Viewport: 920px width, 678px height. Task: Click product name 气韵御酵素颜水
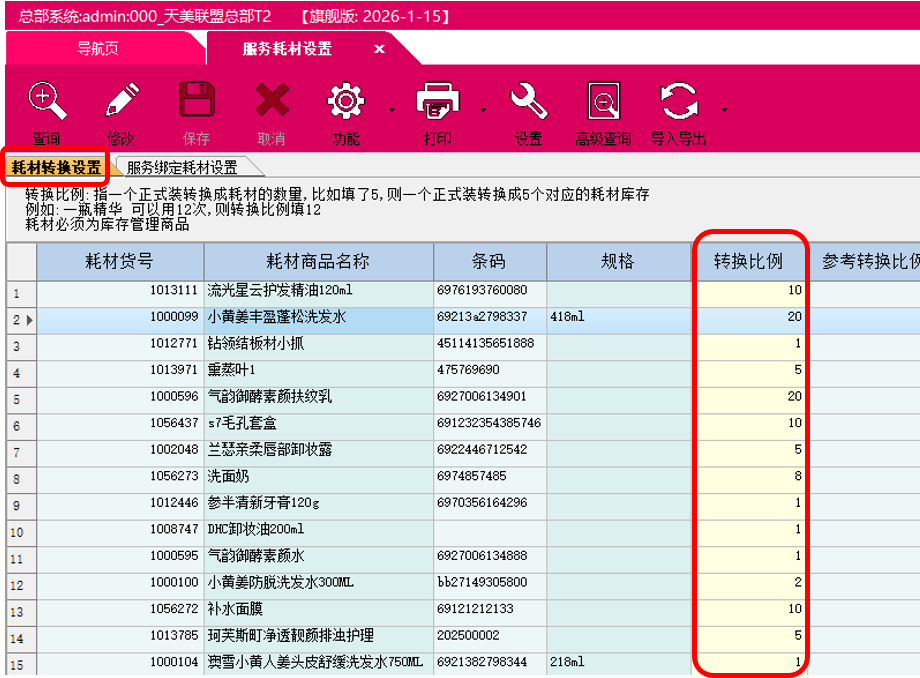point(256,556)
